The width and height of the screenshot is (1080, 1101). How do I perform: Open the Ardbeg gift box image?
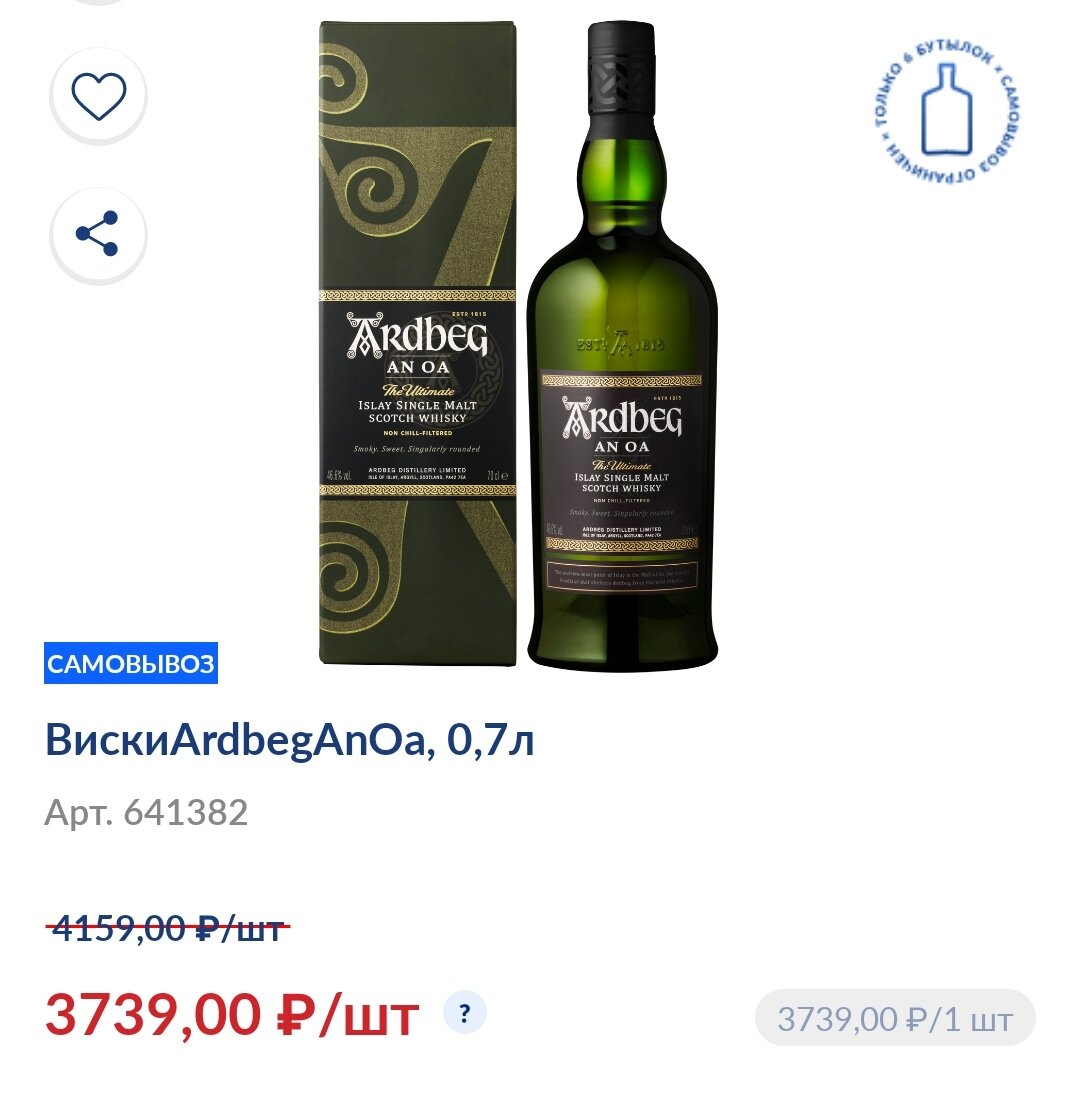418,343
